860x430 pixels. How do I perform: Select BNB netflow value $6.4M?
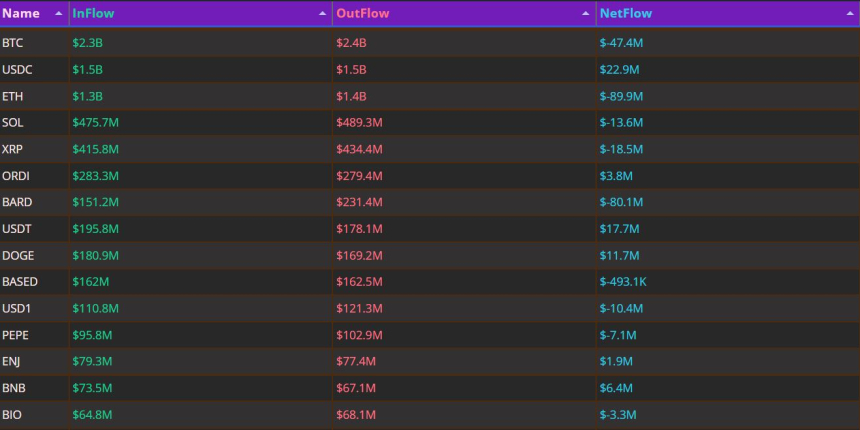coord(616,388)
